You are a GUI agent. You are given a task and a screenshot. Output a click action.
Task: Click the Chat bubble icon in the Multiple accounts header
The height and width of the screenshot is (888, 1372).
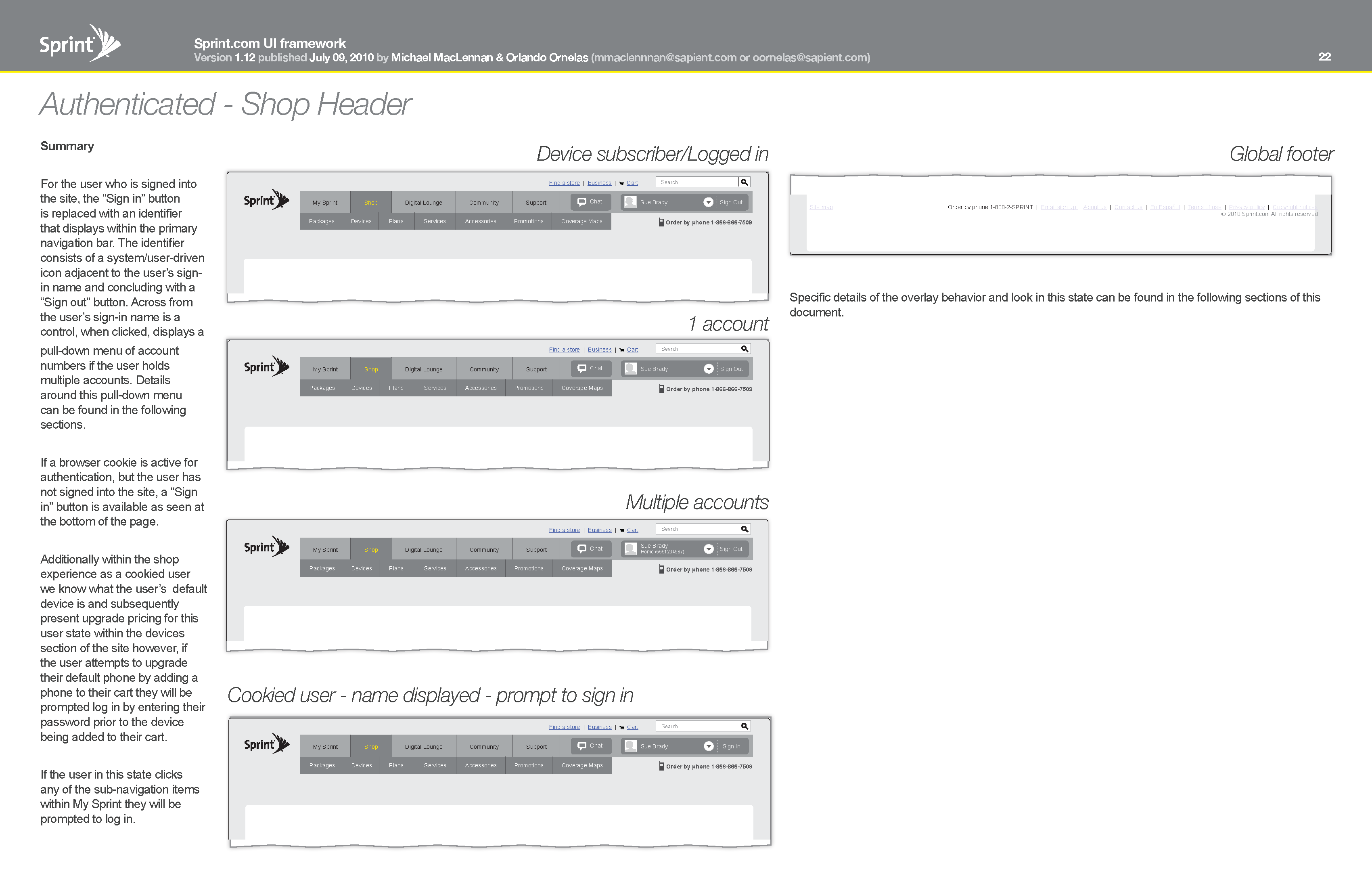[x=581, y=549]
